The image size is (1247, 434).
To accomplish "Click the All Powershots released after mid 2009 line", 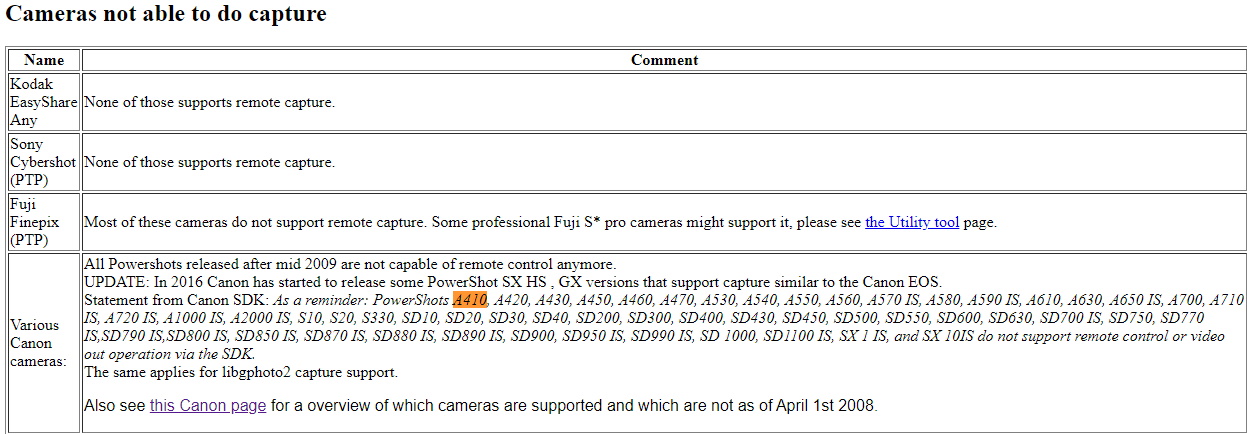I will (350, 264).
